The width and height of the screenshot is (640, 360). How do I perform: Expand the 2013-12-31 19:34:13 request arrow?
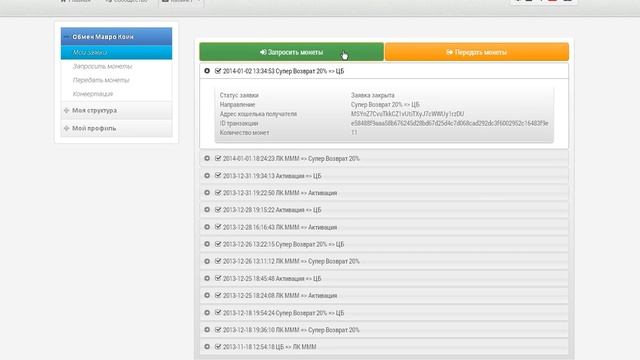point(207,176)
